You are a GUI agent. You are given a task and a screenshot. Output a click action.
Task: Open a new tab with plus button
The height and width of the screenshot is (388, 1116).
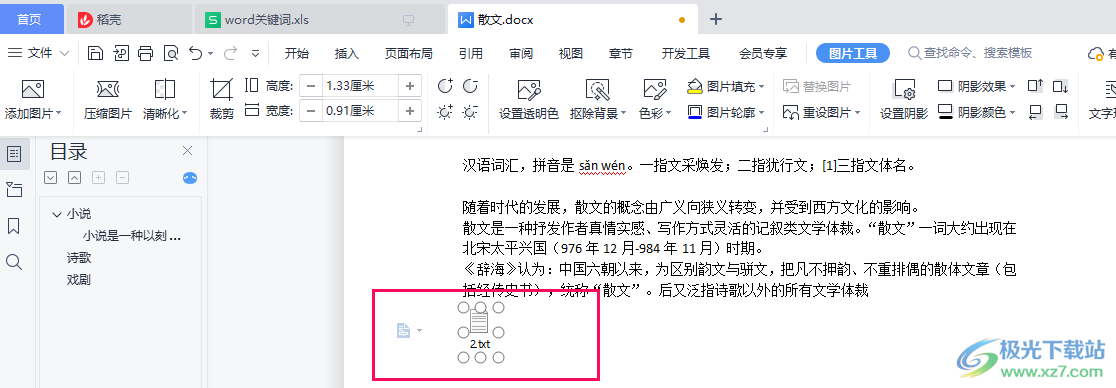pos(716,19)
